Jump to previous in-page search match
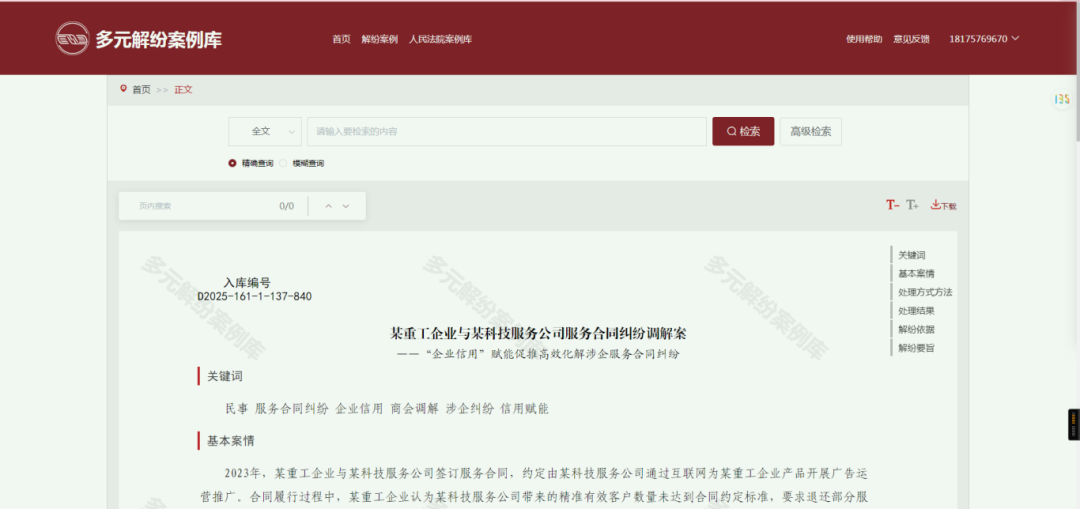 [x=329, y=206]
